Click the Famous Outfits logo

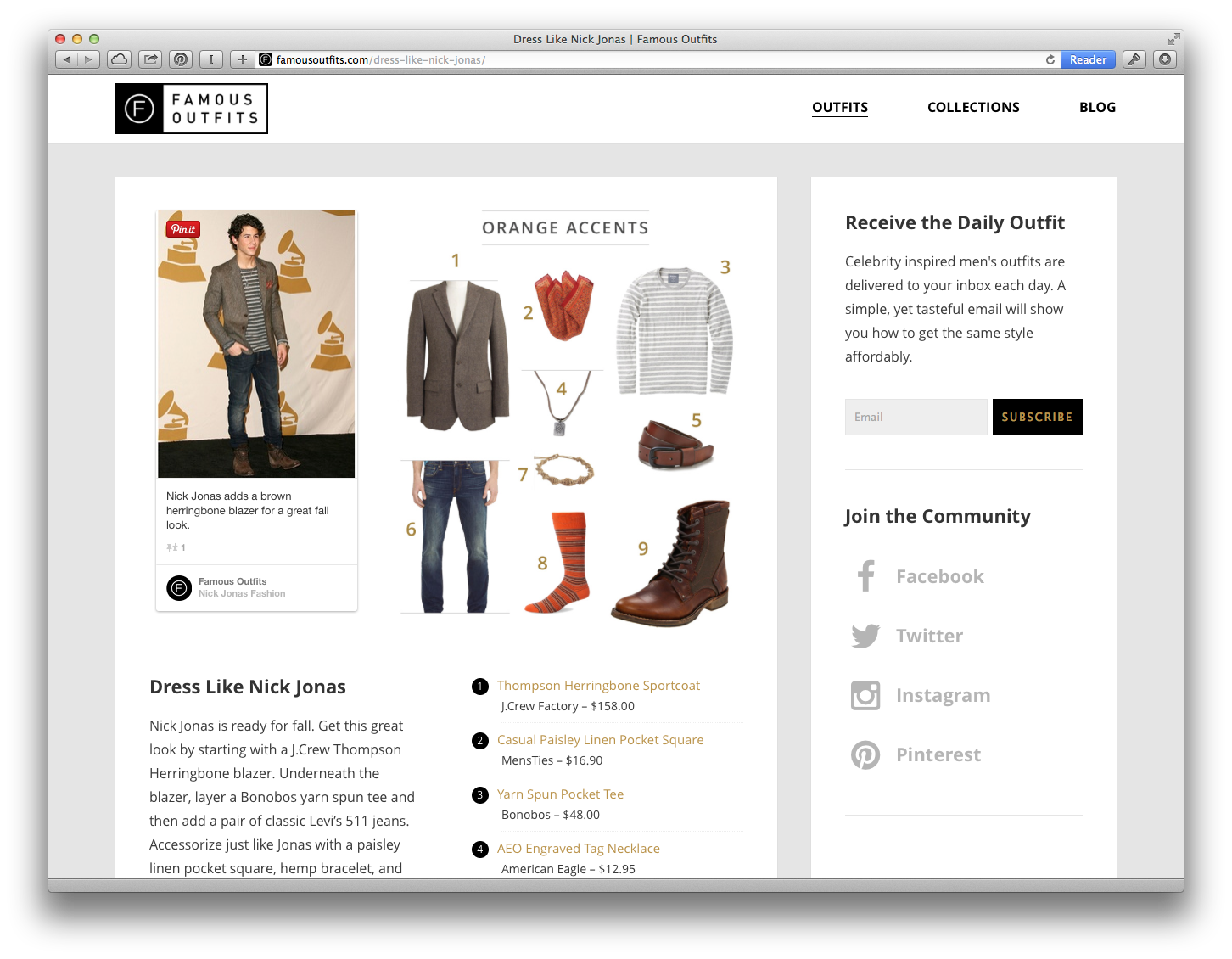192,109
